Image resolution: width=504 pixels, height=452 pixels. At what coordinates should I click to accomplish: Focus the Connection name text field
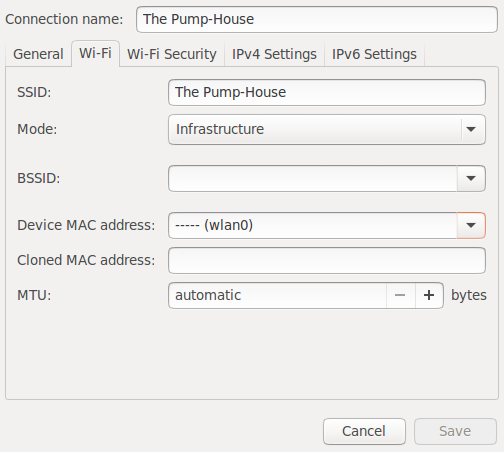click(317, 19)
